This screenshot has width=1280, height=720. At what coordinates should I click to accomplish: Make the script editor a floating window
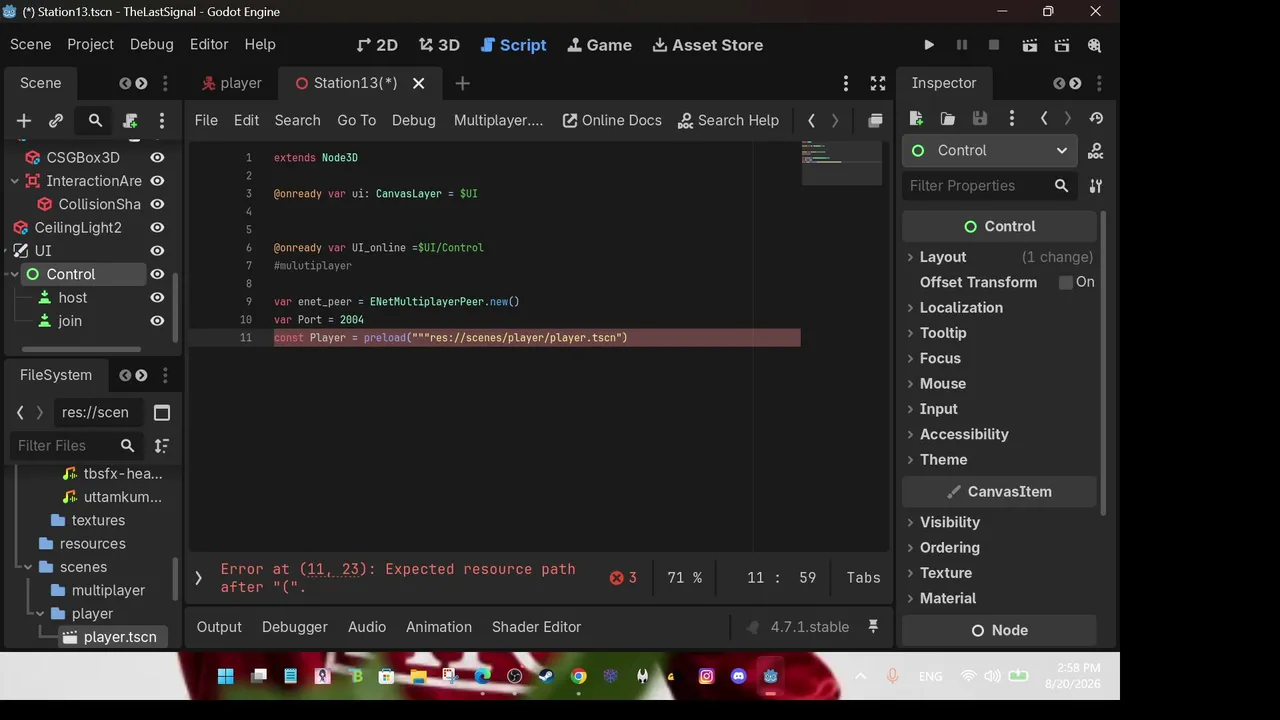(x=875, y=121)
